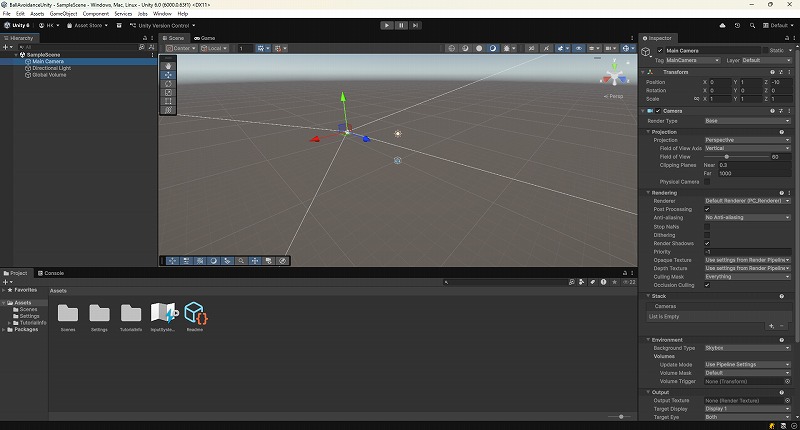The height and width of the screenshot is (430, 800).
Task: Toggle Main Camera active checkbox in Inspector
Action: [660, 50]
